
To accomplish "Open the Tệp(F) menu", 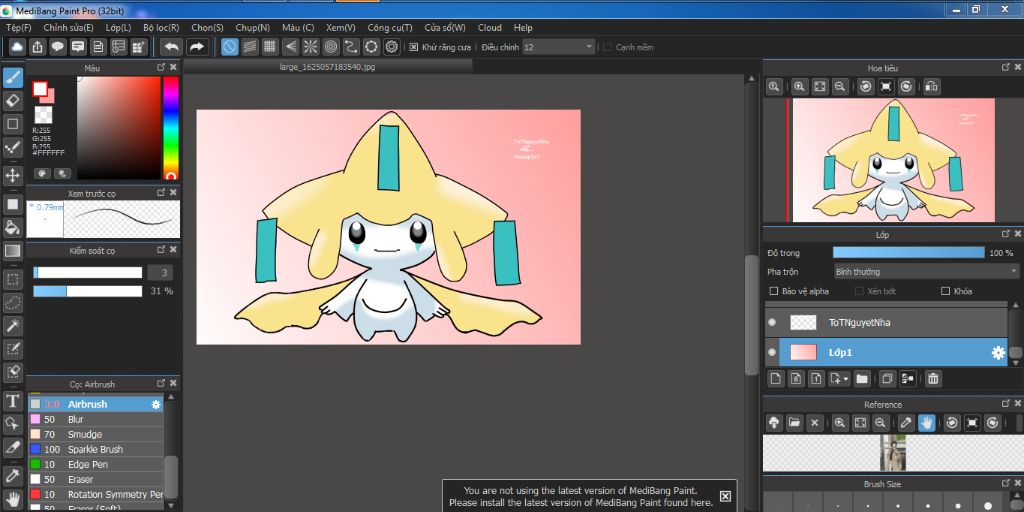I will click(18, 27).
